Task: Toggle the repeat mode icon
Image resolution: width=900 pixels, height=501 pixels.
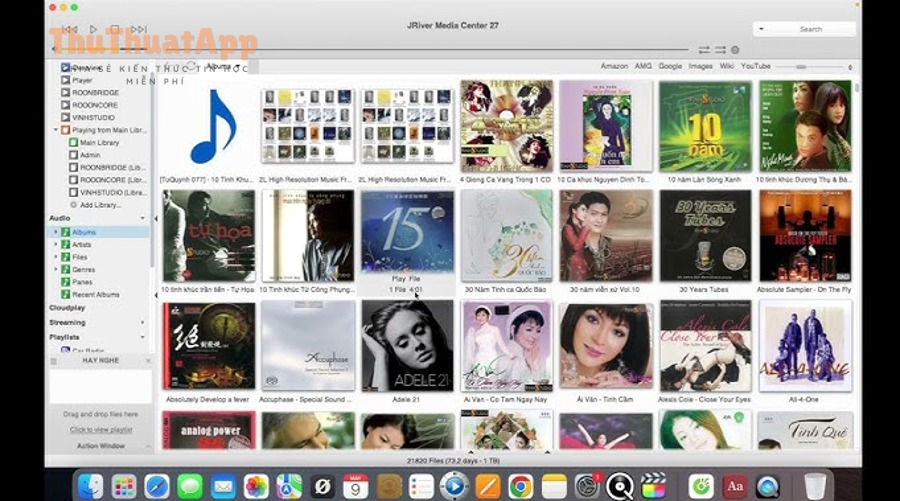Action: 704,50
